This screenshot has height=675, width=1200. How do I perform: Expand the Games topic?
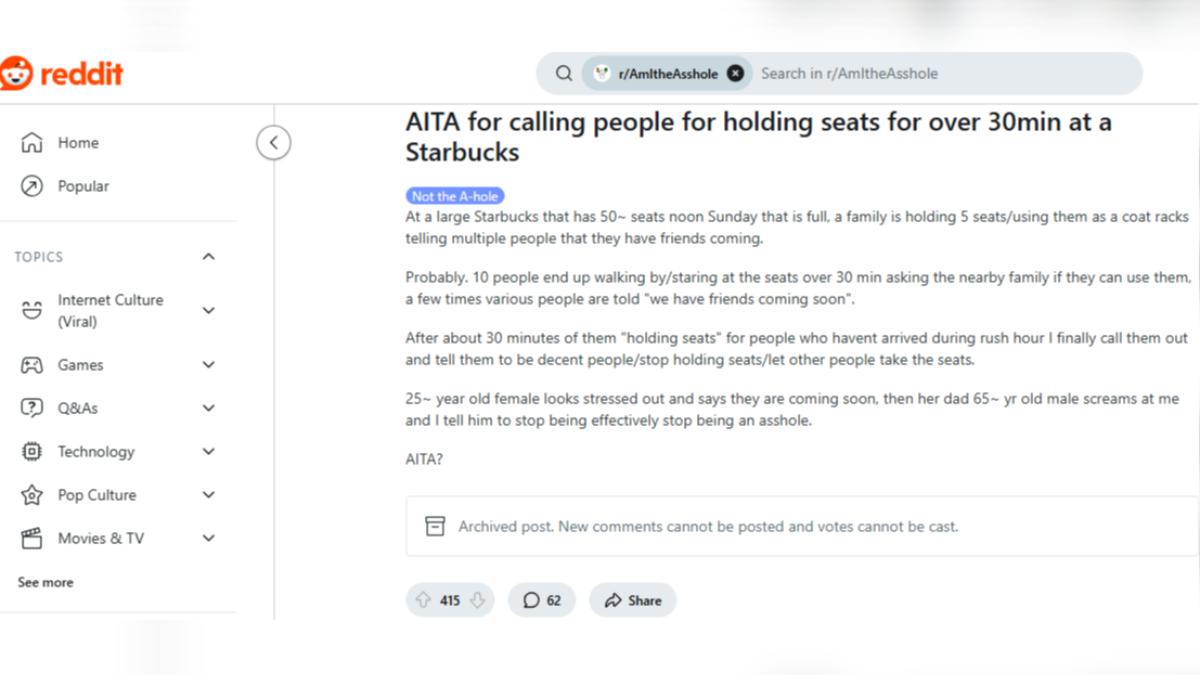(x=209, y=365)
